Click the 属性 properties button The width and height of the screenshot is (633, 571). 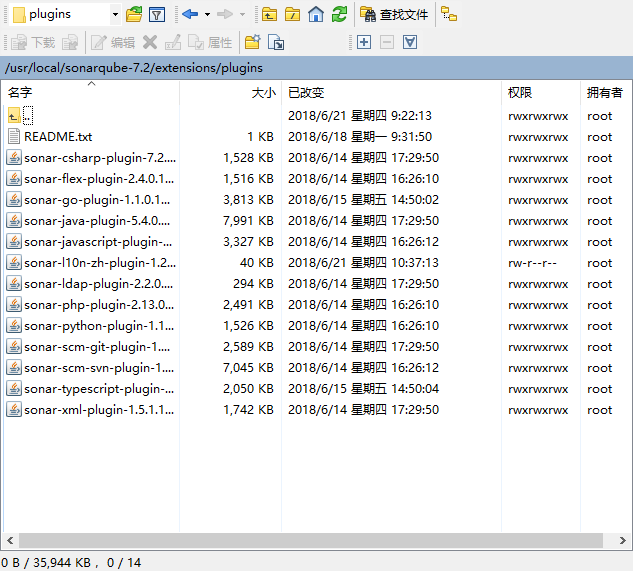[210, 42]
